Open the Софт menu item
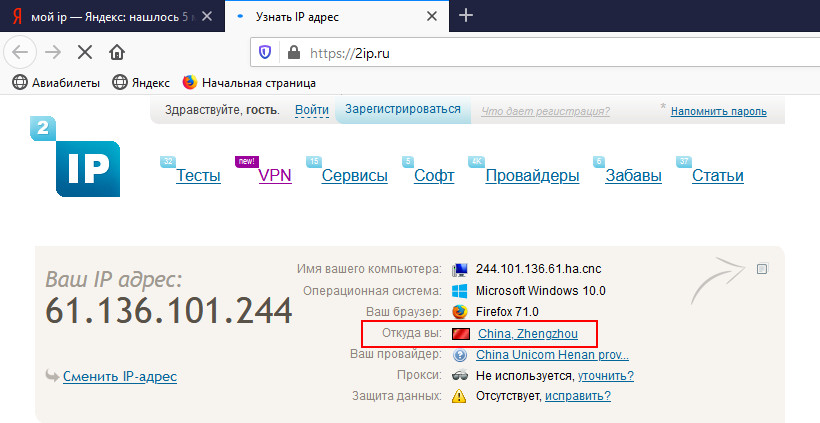Screen dimensions: 820x423 pyautogui.click(x=434, y=175)
